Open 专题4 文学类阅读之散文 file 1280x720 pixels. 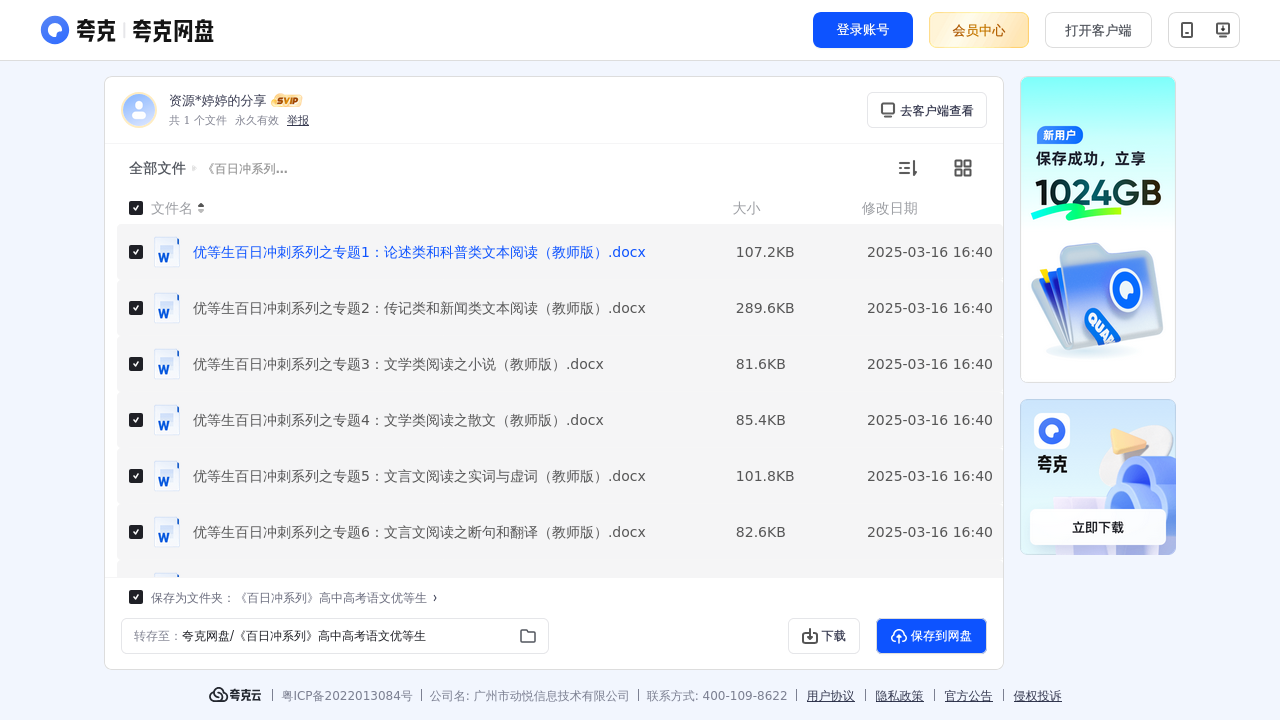coord(398,420)
